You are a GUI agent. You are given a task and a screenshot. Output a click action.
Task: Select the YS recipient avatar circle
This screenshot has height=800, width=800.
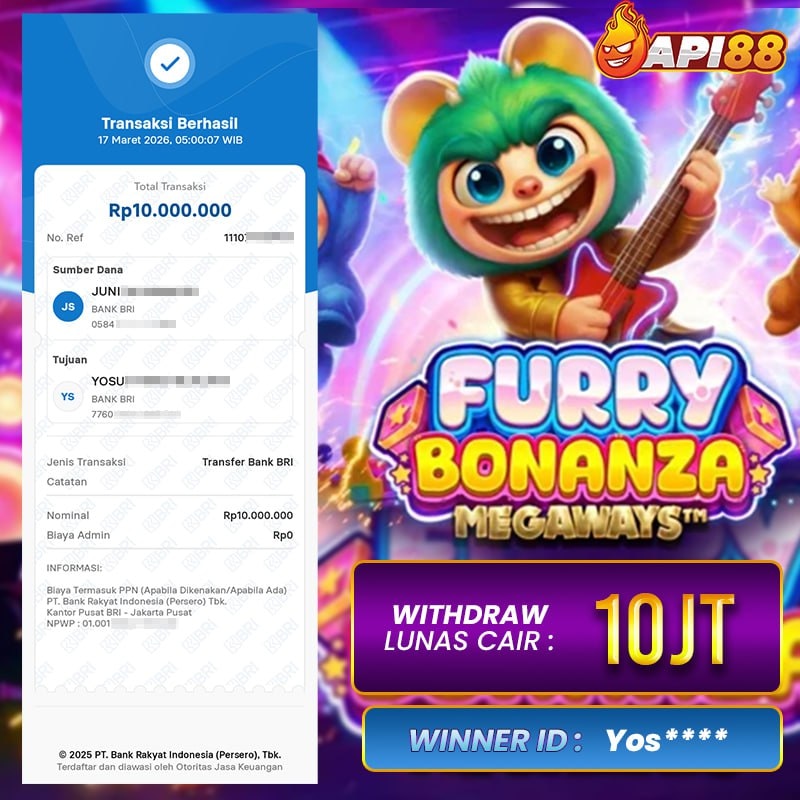tap(68, 396)
